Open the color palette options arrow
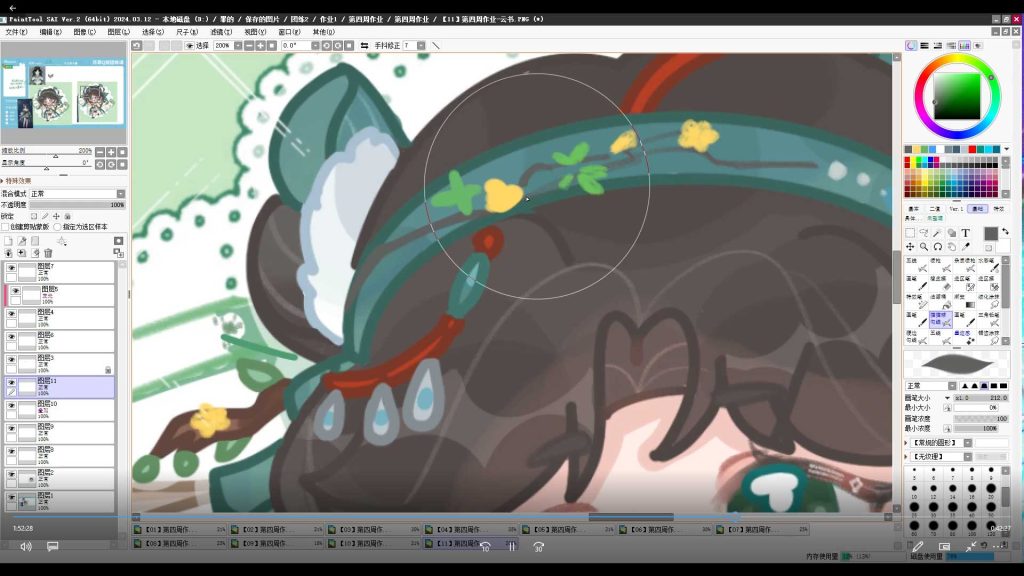The width and height of the screenshot is (1024, 576). [x=1006, y=150]
